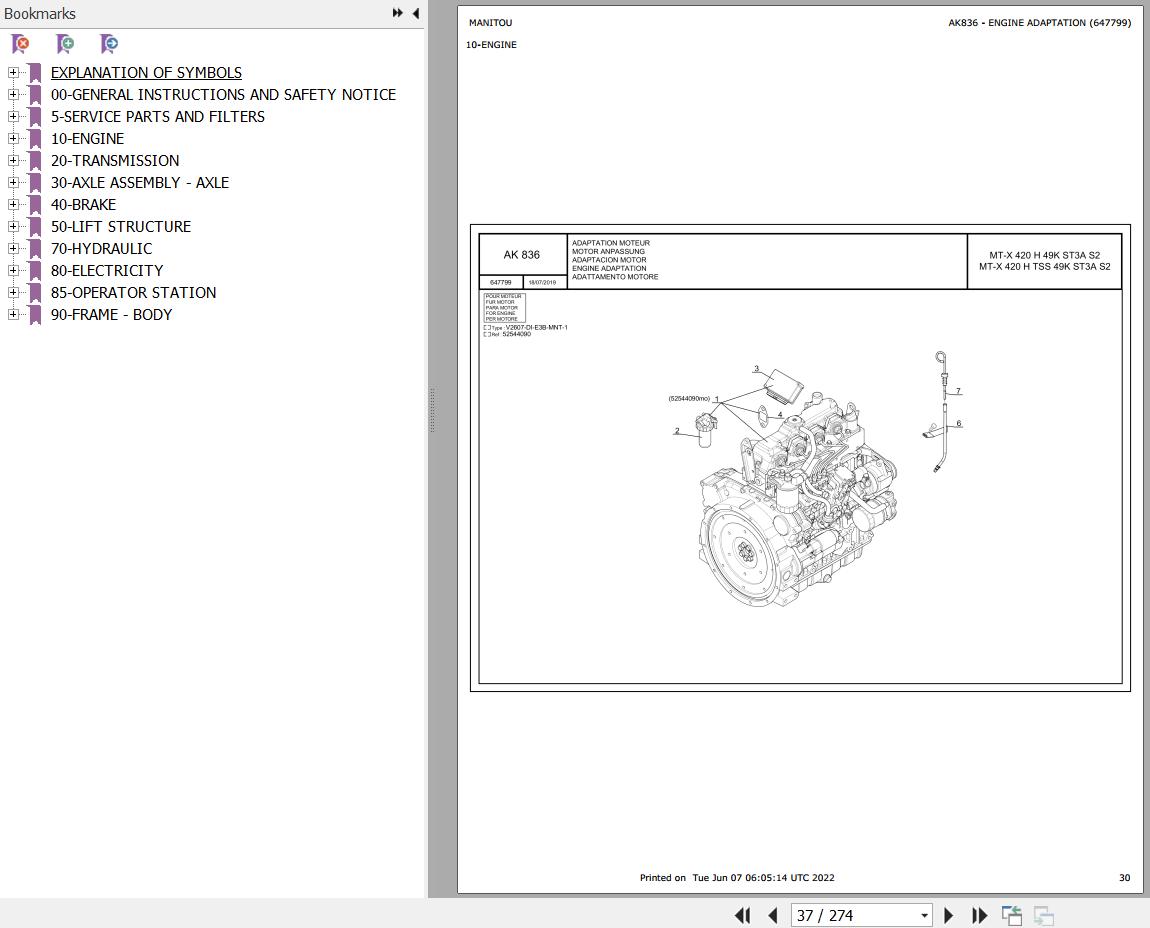This screenshot has width=1150, height=928.
Task: Jump to the last page
Action: click(979, 915)
